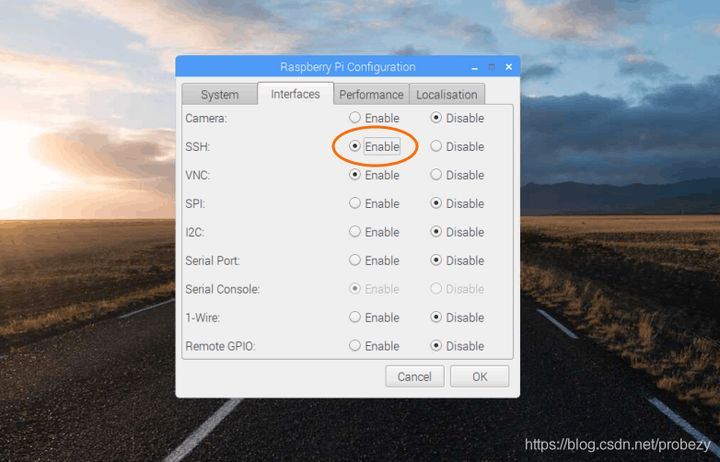
Task: Enable Remote GPIO radio button
Action: click(355, 345)
